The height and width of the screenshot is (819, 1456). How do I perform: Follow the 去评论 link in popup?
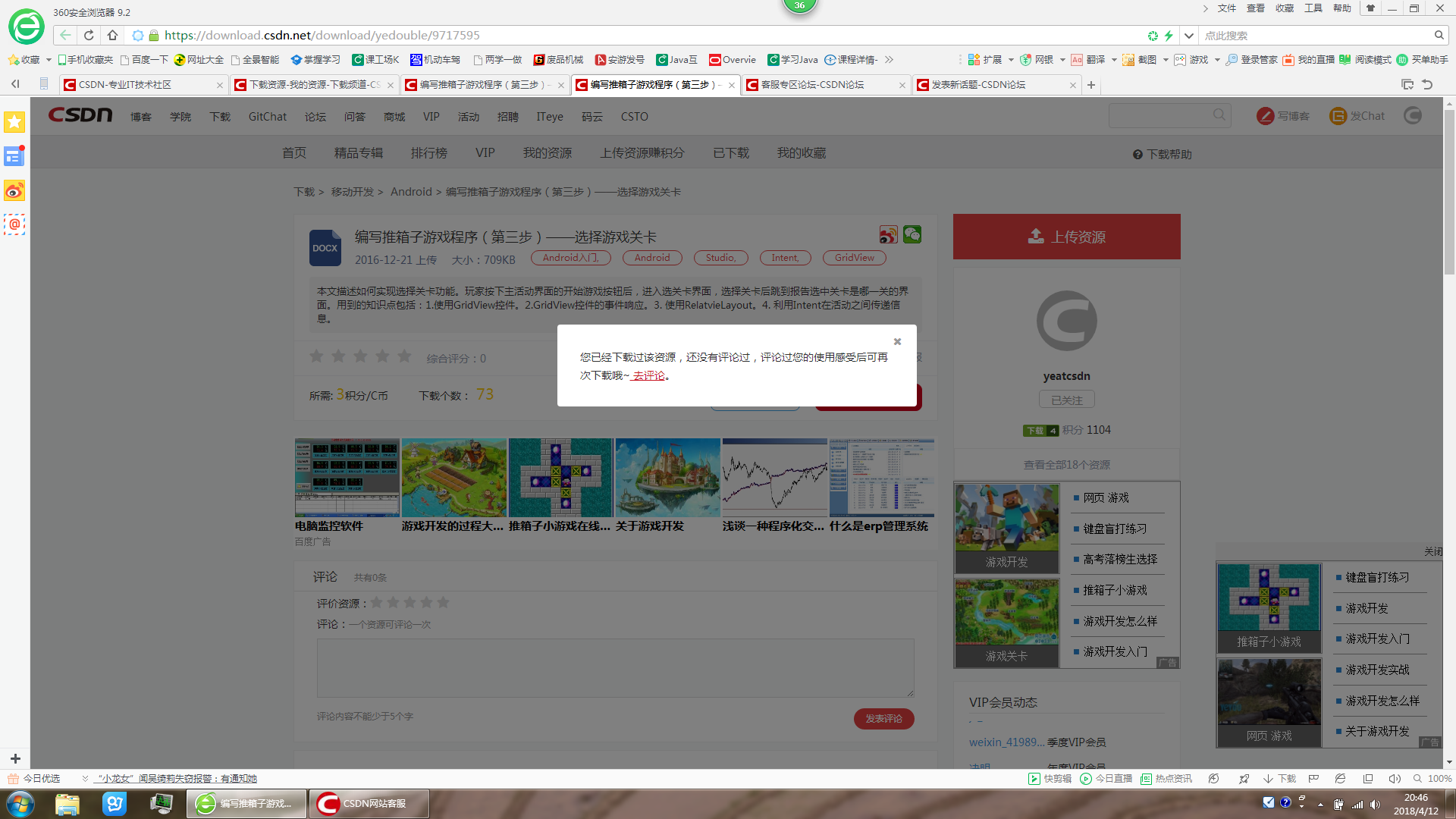[648, 376]
